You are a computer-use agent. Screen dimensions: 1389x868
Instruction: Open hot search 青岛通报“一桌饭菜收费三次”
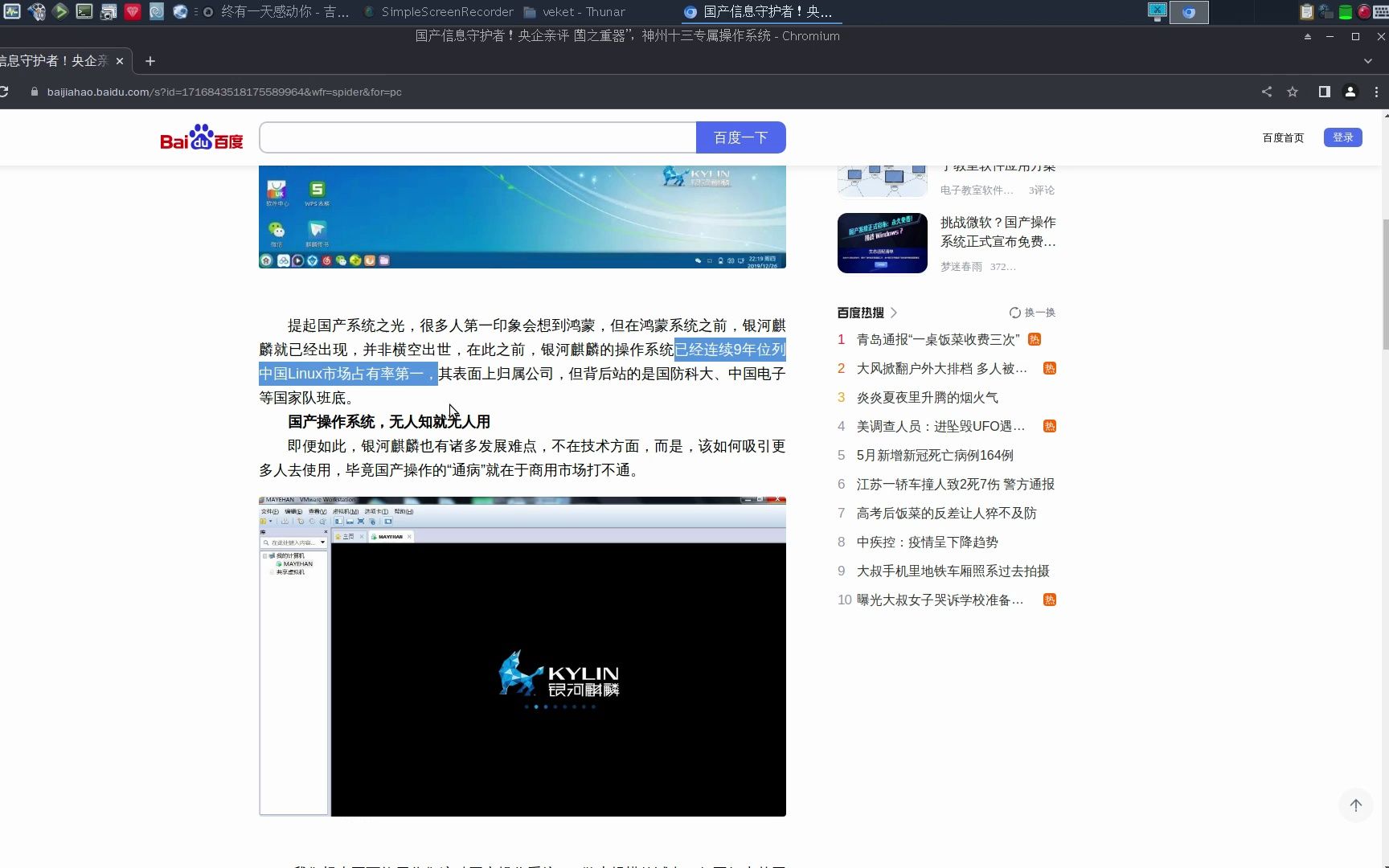pos(938,340)
